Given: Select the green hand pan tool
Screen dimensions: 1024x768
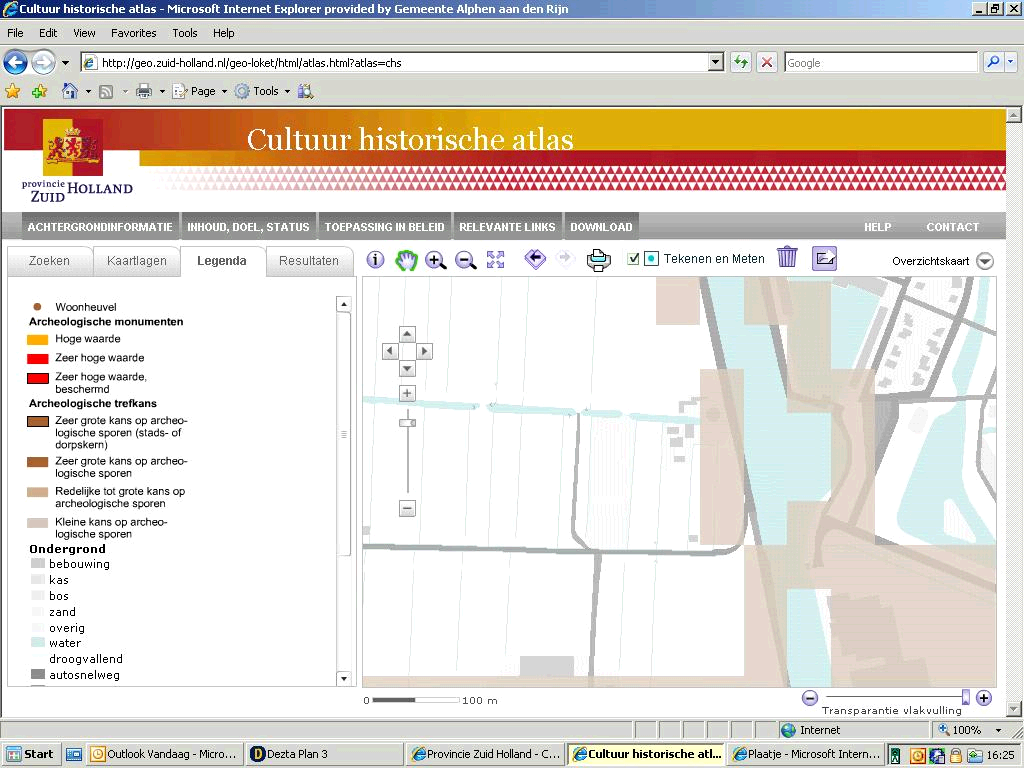Looking at the screenshot, I should [x=406, y=261].
